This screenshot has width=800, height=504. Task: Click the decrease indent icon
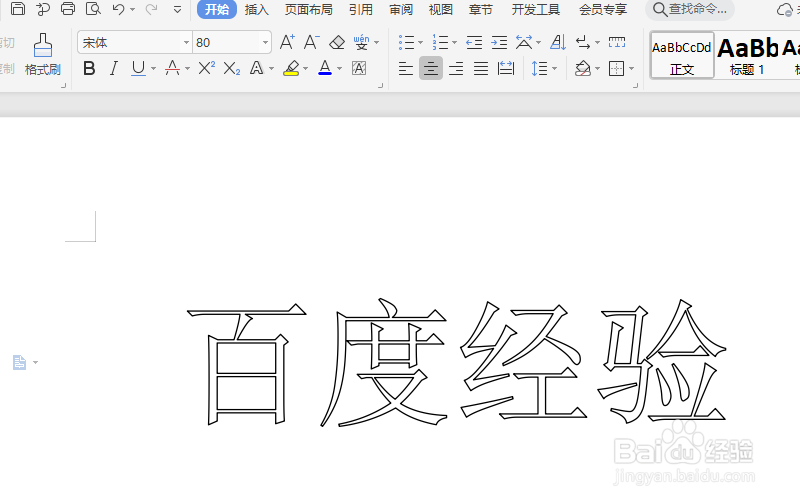(474, 42)
